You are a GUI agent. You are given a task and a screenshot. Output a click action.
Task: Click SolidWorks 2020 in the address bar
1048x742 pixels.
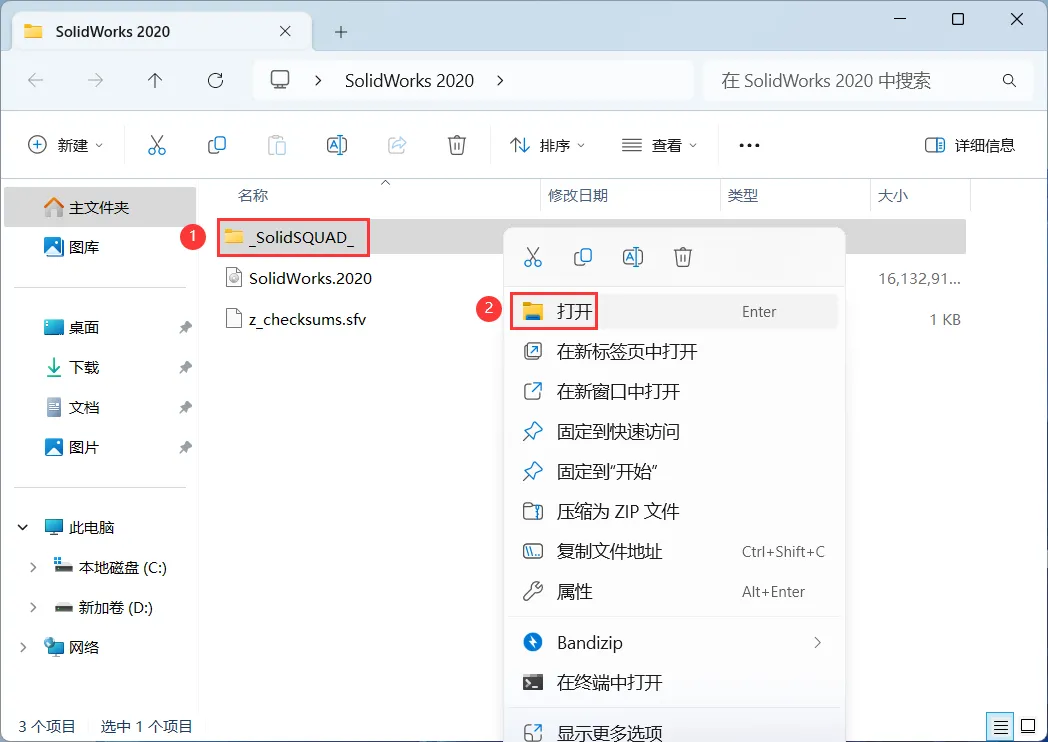(409, 81)
